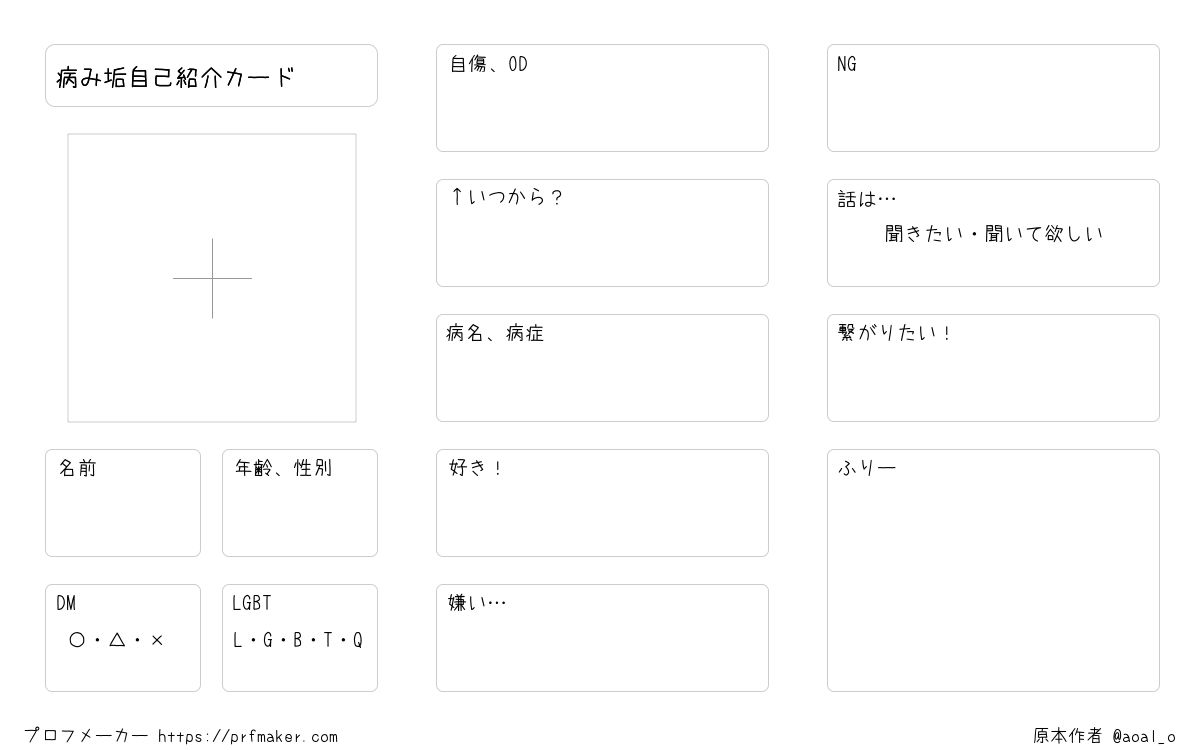Choose the letter Q in LGBT box
Screen dimensions: 1200x750
pos(358,640)
